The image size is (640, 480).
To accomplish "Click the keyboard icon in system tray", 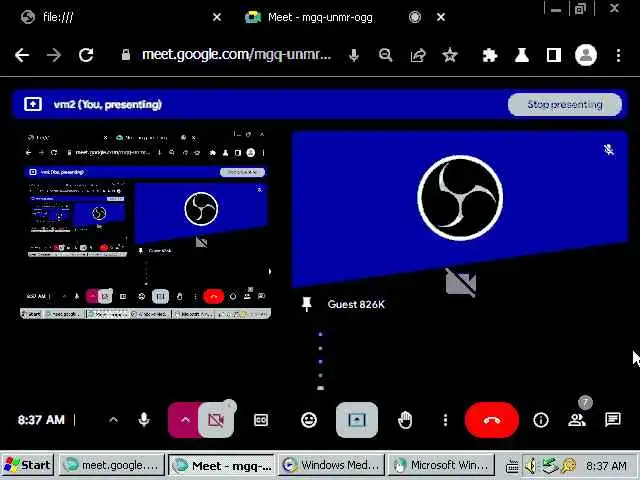I will [x=512, y=466].
